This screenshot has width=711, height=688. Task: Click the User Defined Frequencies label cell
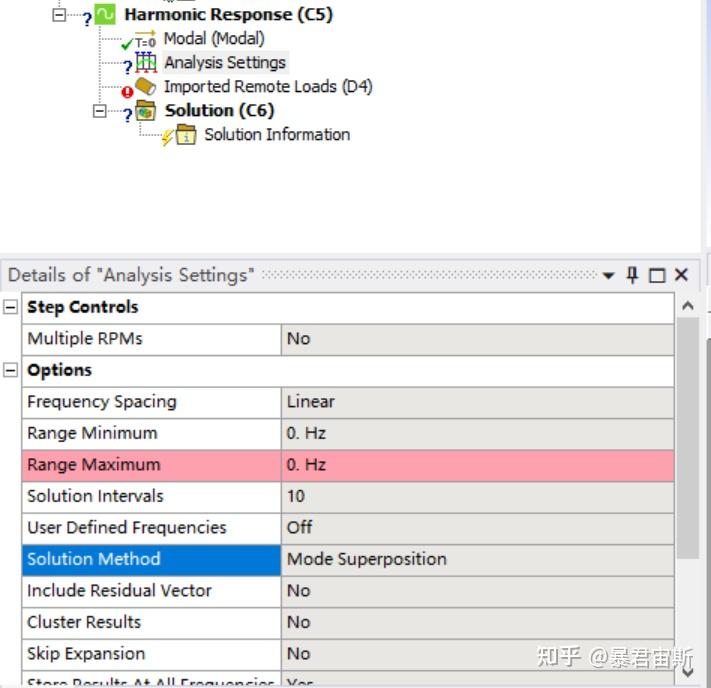(151, 528)
